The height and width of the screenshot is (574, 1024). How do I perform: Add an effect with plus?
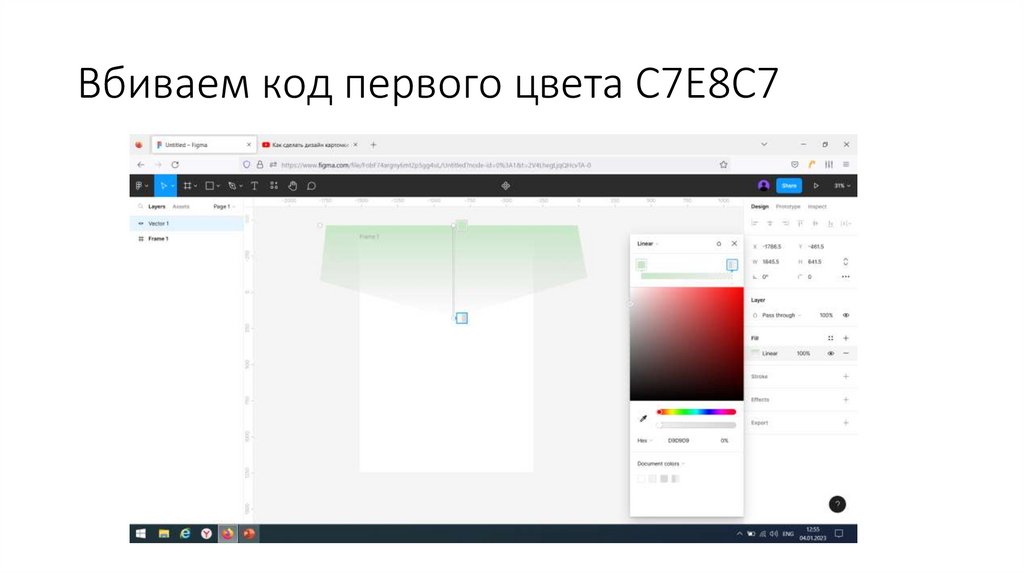coord(846,400)
